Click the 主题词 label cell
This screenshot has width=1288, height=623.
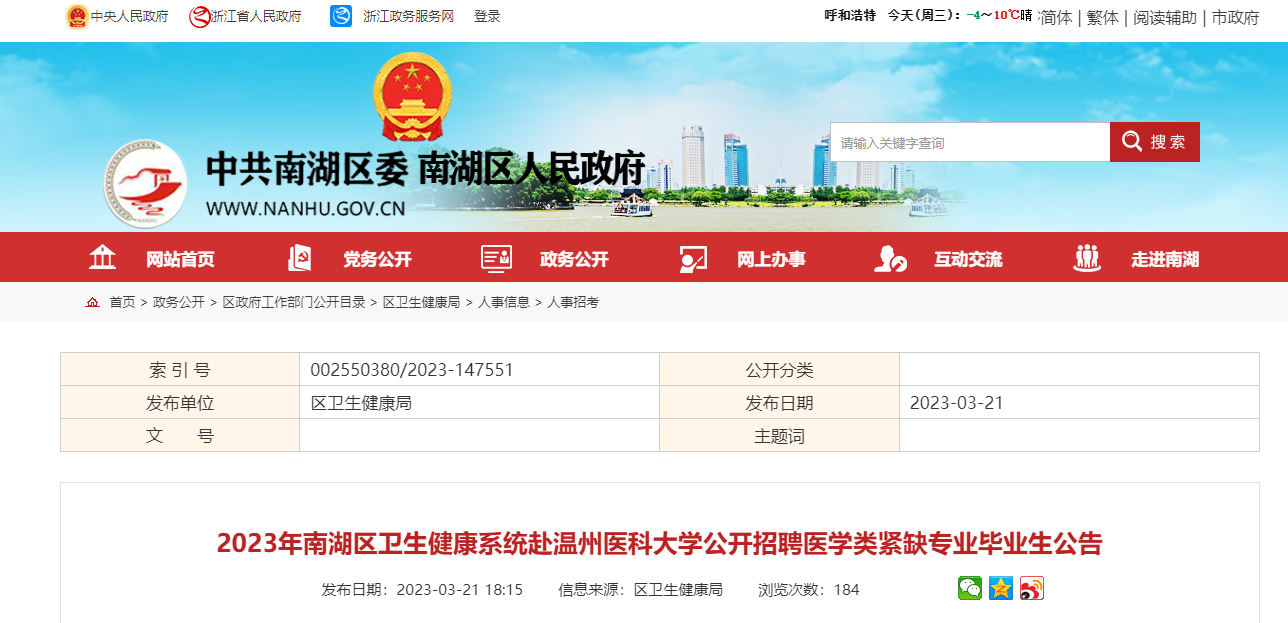tap(779, 436)
